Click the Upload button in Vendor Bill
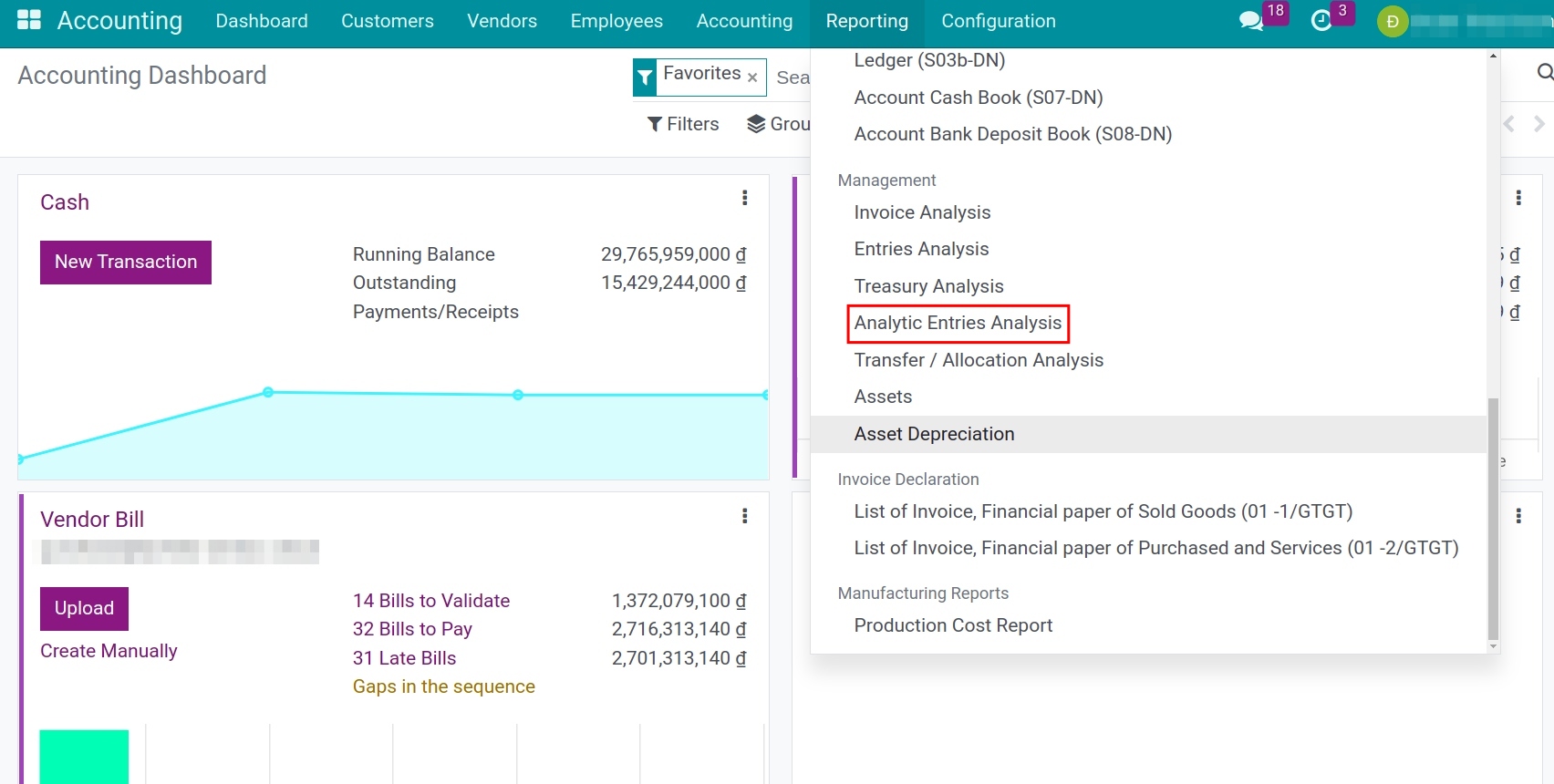 (x=84, y=609)
